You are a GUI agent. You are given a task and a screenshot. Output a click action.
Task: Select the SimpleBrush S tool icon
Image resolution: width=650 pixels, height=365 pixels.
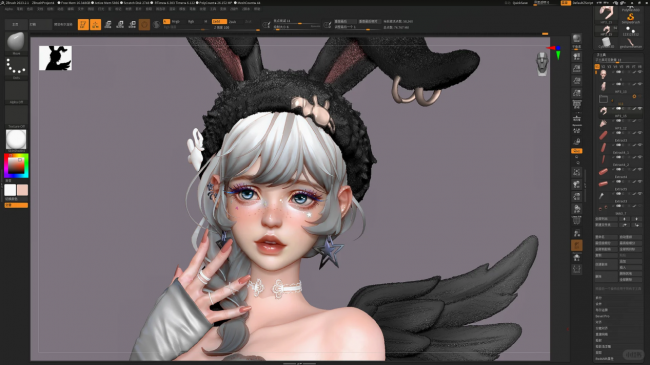(x=631, y=17)
